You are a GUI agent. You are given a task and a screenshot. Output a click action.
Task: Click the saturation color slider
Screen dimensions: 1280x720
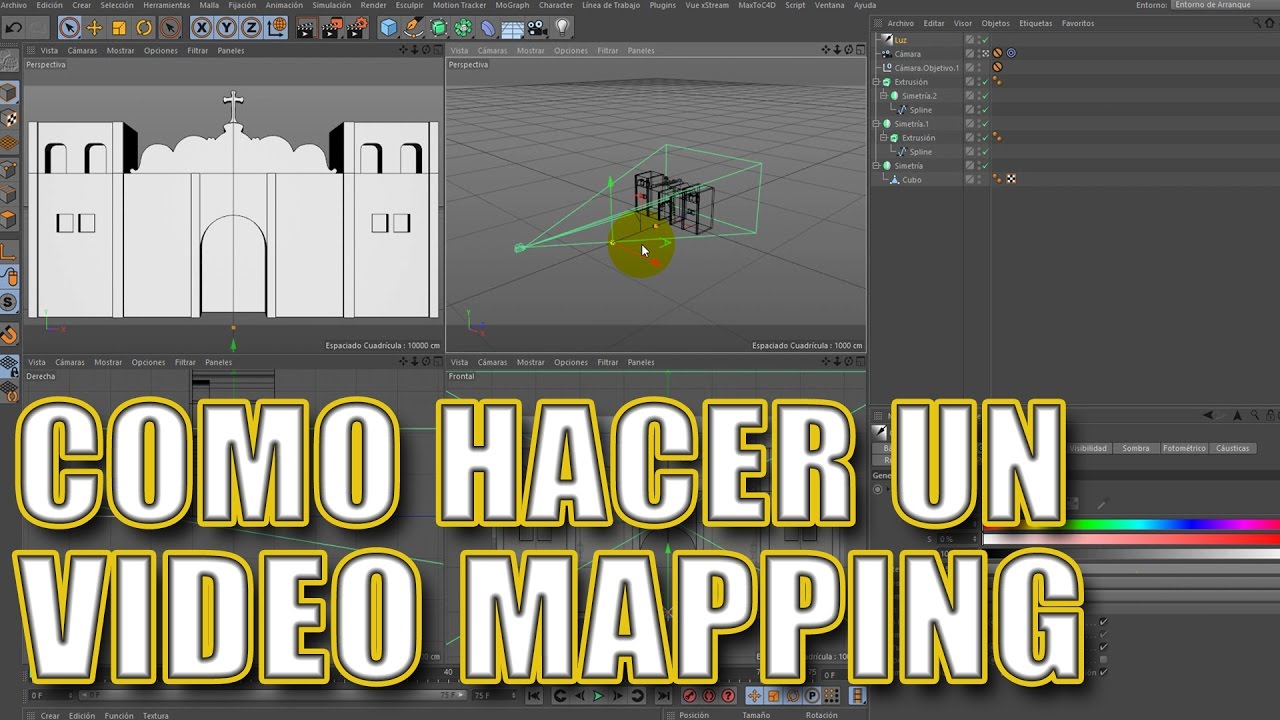(x=1131, y=539)
